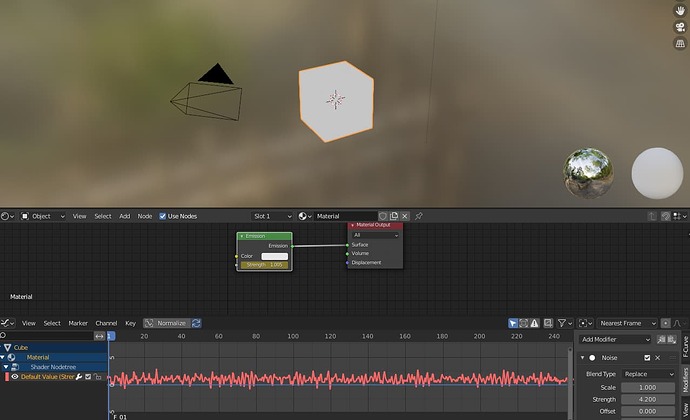The height and width of the screenshot is (420, 690).
Task: Open shader editor Add menu
Action: click(125, 216)
